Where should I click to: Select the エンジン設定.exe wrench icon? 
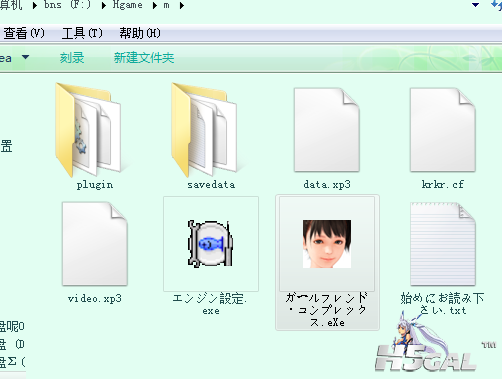coord(210,244)
